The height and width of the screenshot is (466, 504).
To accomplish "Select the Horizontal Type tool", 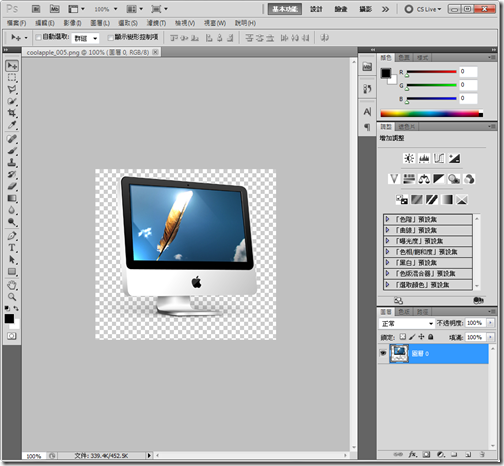I will pyautogui.click(x=12, y=248).
